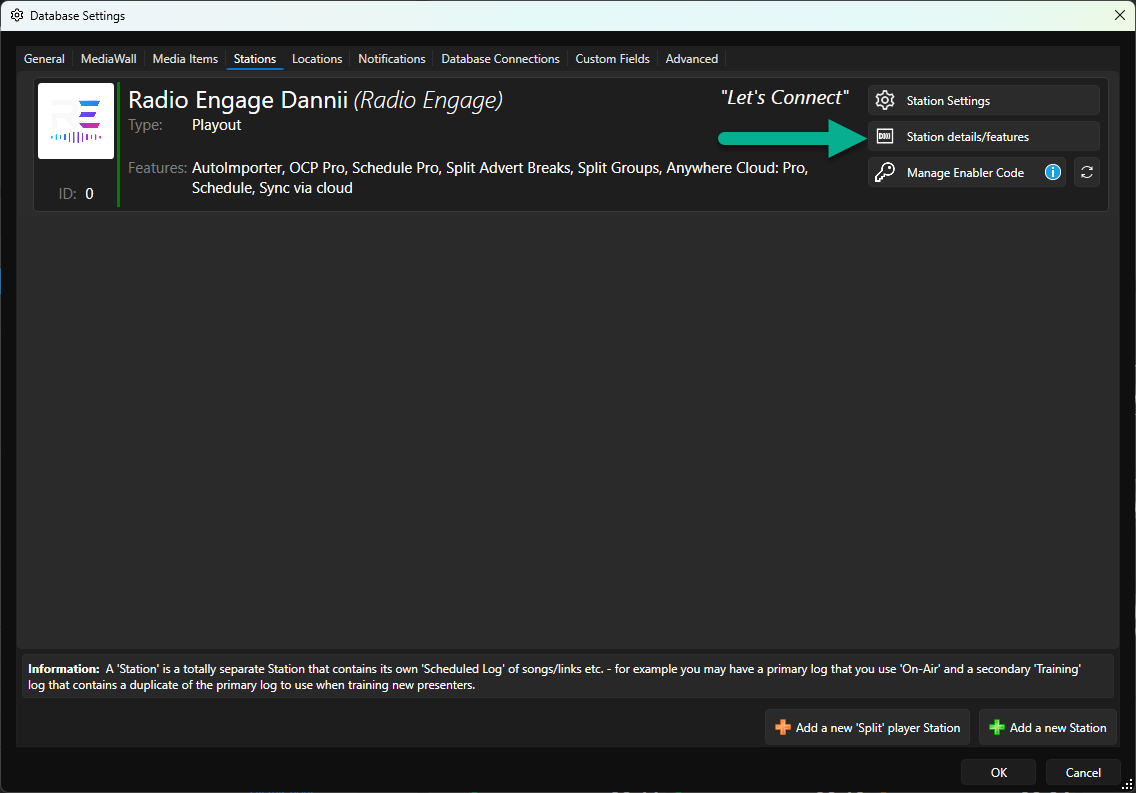
Task: Click the refresh arrows icon button
Action: click(x=1087, y=172)
